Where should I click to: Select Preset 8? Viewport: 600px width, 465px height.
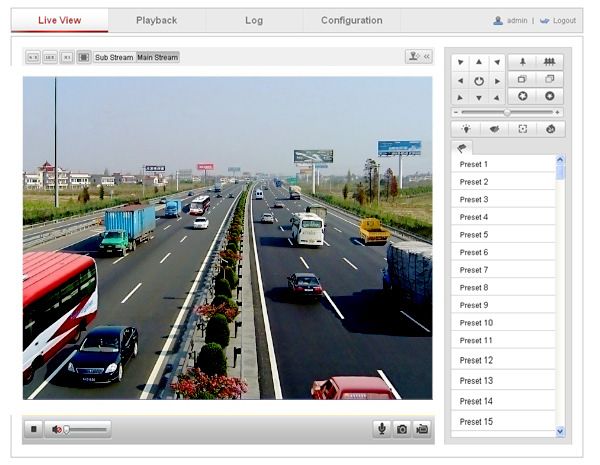(503, 287)
